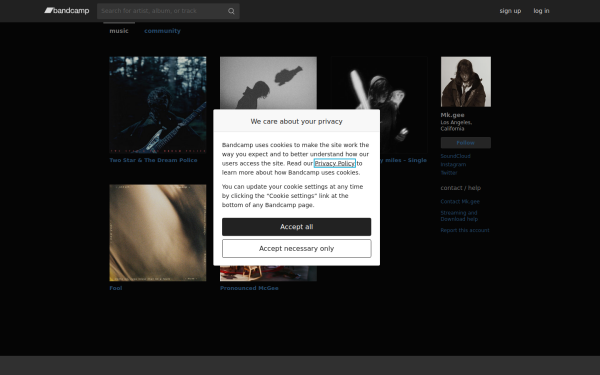Click the Mk.gee artist name
Viewport: 600px width, 375px height.
[x=452, y=115]
